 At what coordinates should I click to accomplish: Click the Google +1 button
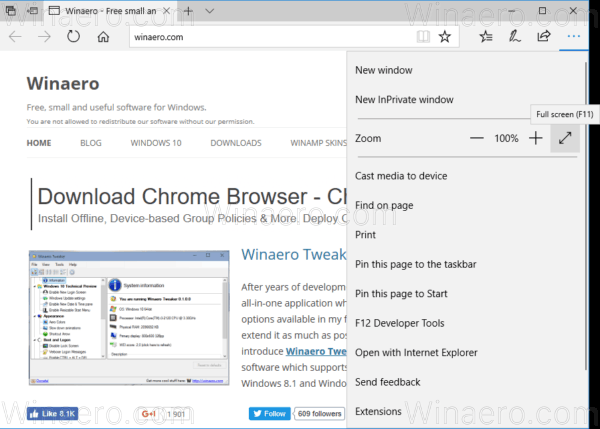148,414
